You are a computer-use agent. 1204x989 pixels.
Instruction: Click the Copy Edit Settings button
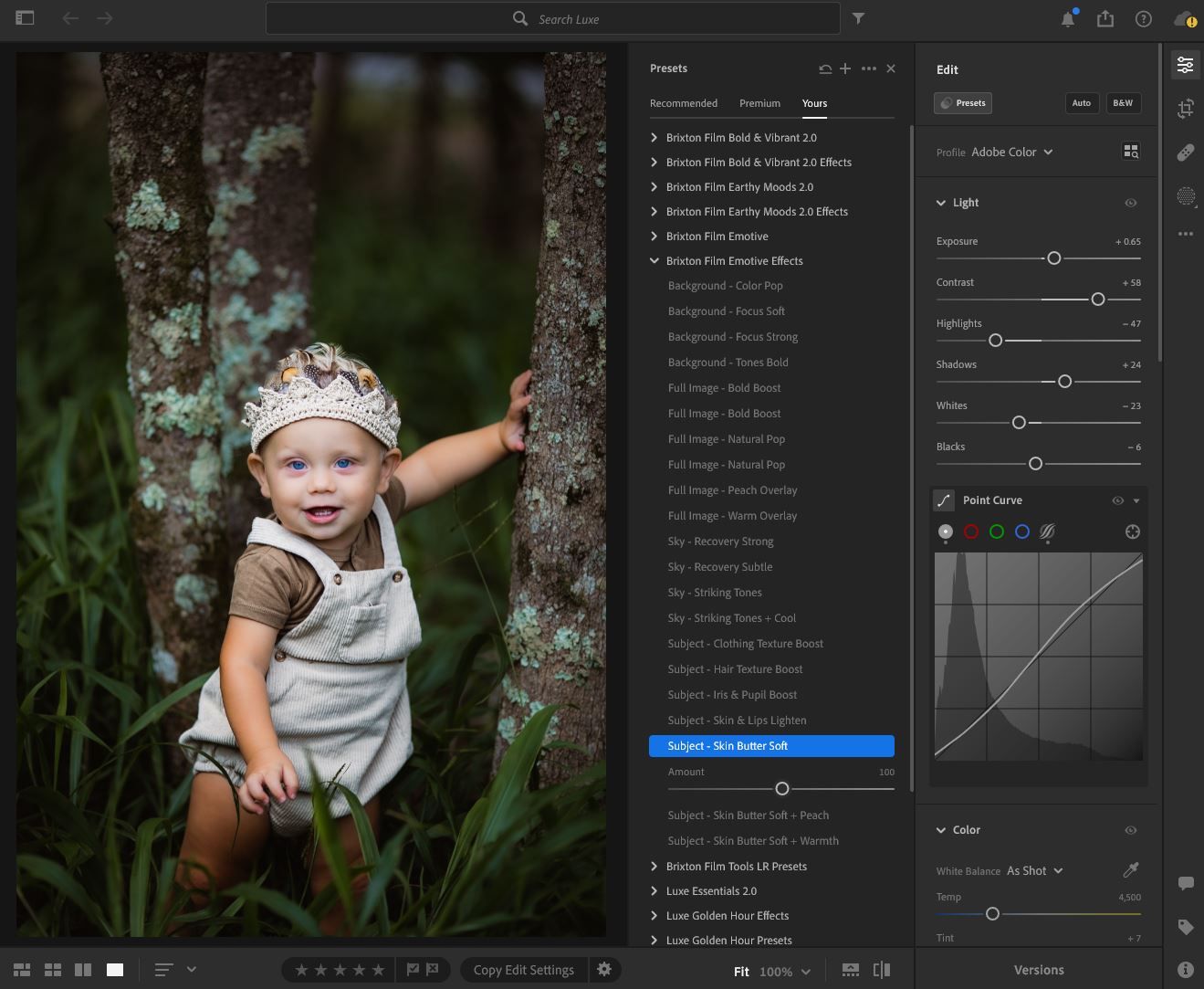[523, 970]
